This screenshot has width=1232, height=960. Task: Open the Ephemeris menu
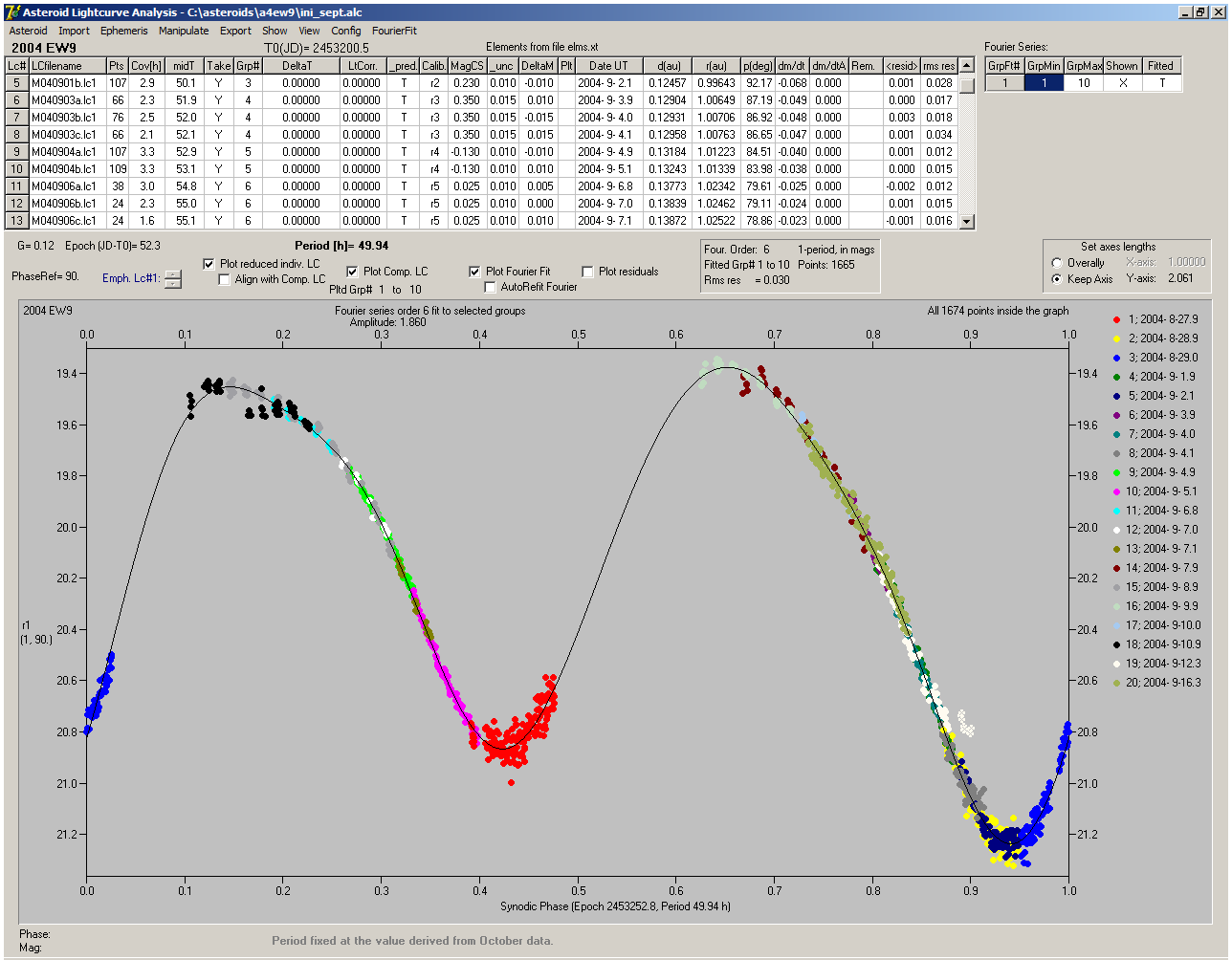click(124, 31)
